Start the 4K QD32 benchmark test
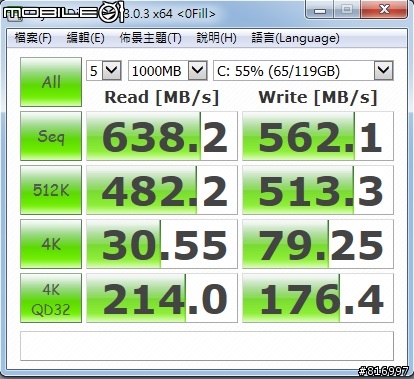 [x=51, y=298]
